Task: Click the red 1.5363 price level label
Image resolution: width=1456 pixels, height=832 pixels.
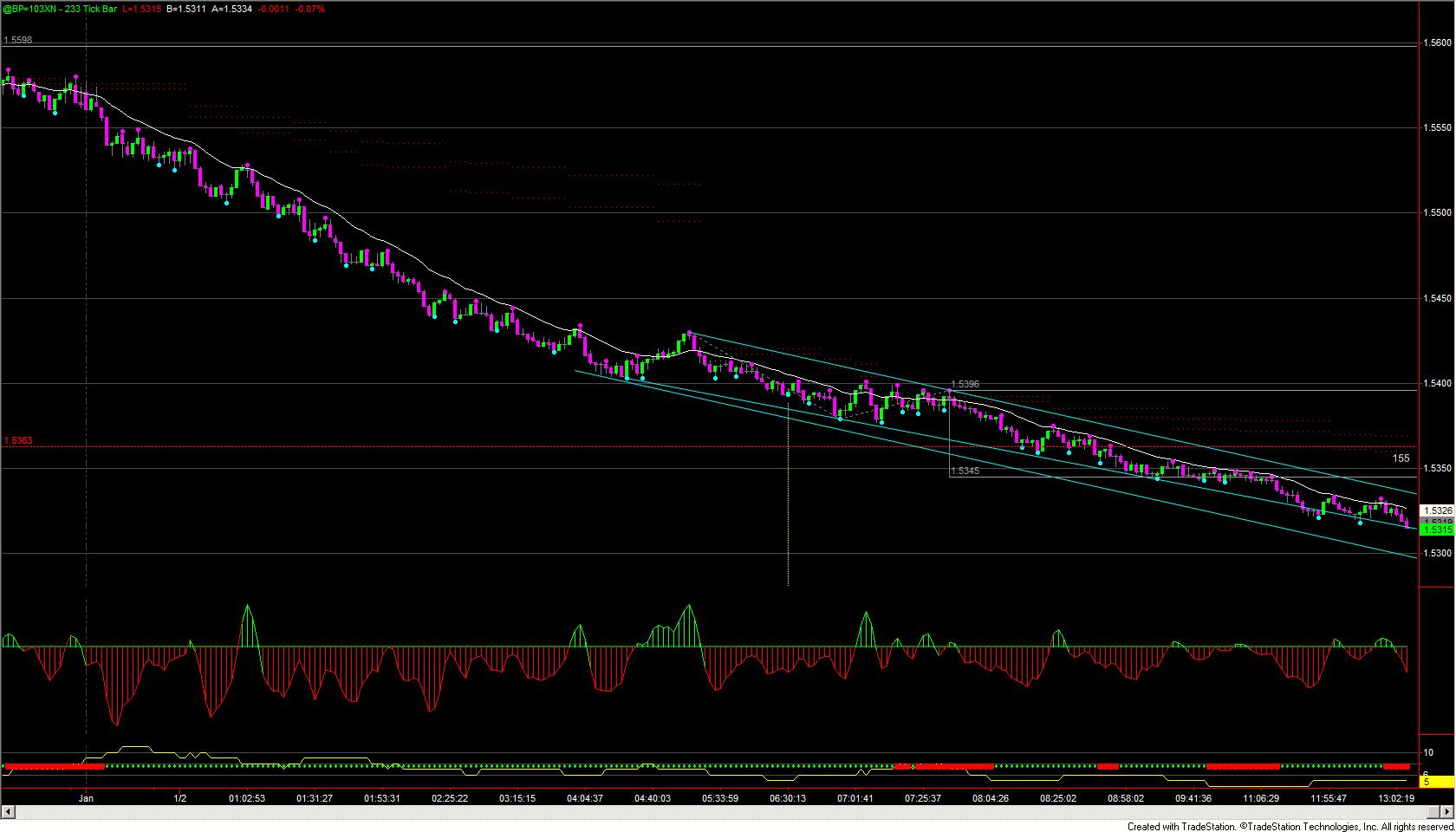Action: 18,440
